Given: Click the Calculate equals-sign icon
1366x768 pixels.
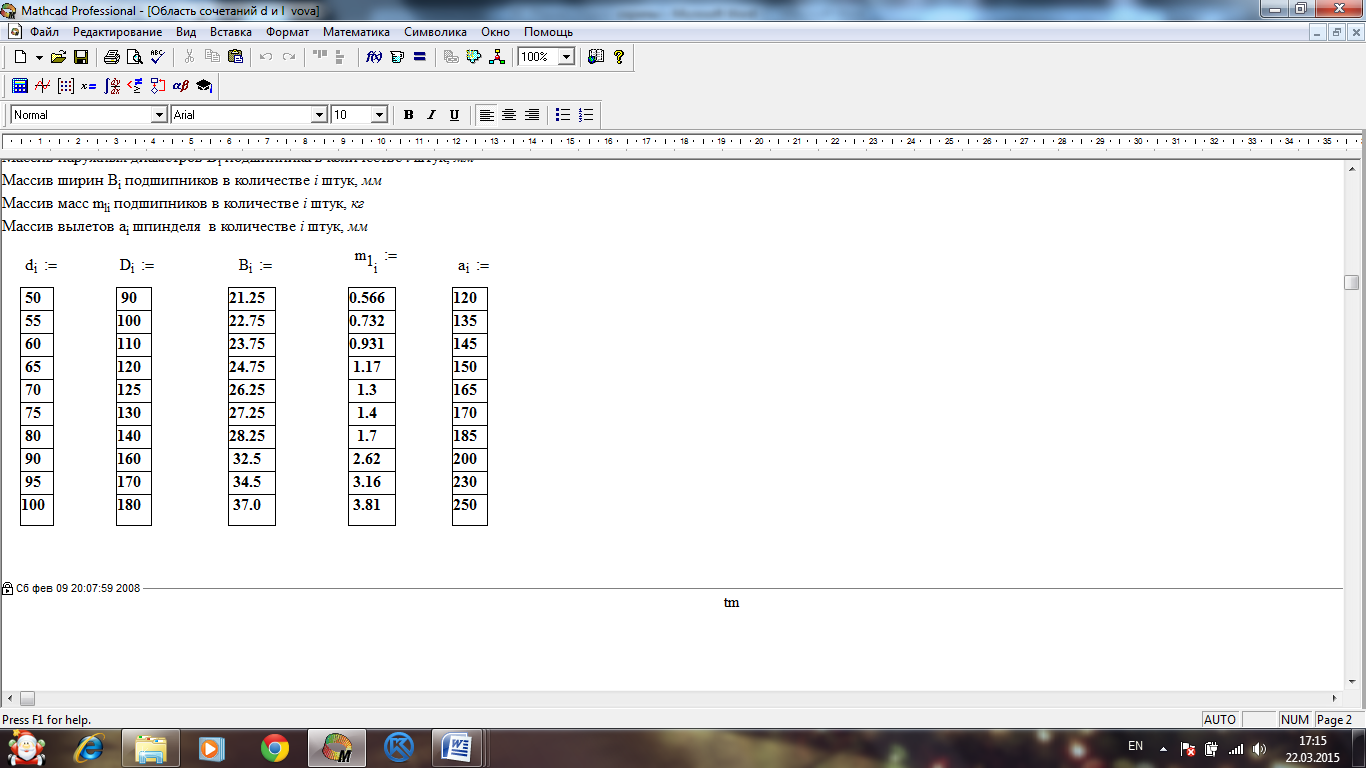Looking at the screenshot, I should [419, 57].
